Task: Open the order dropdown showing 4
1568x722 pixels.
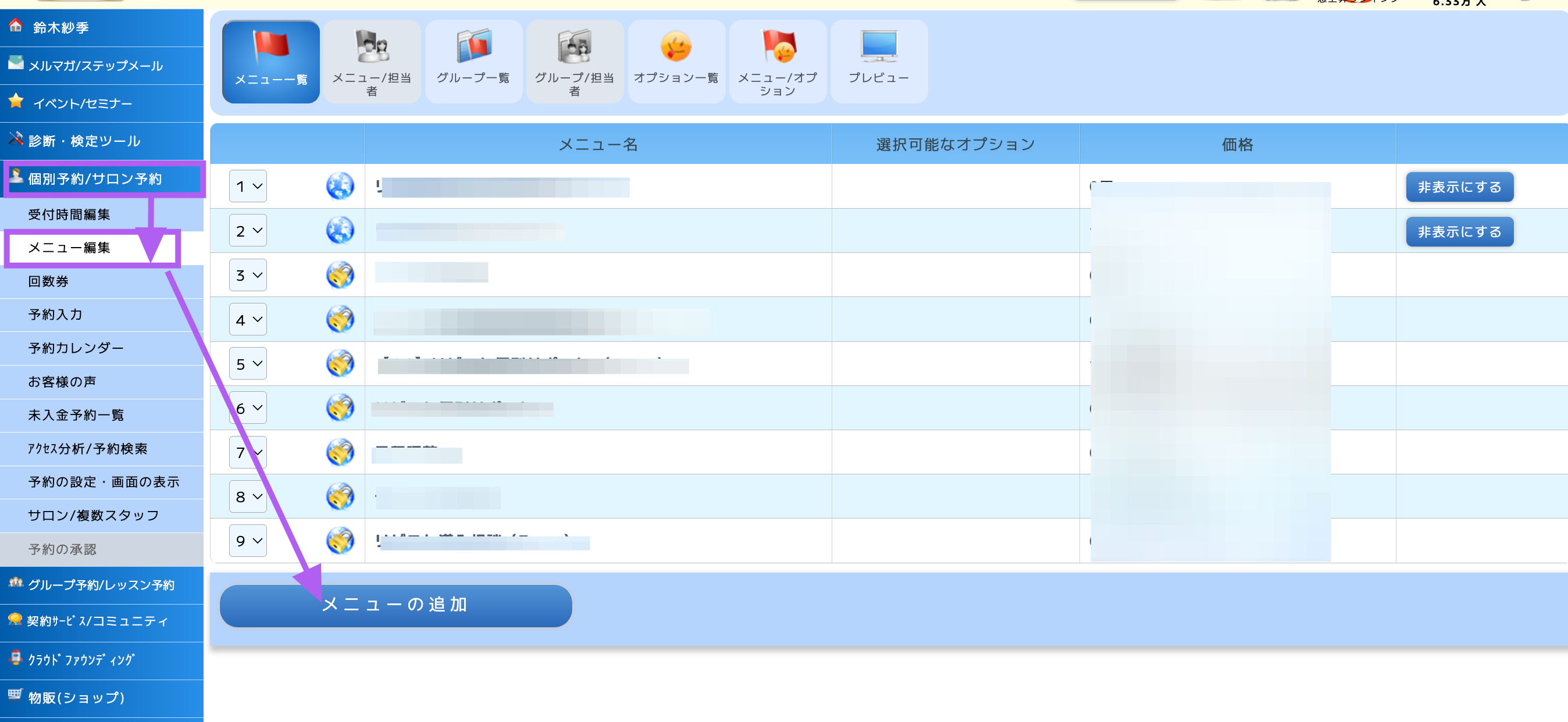Action: click(248, 319)
